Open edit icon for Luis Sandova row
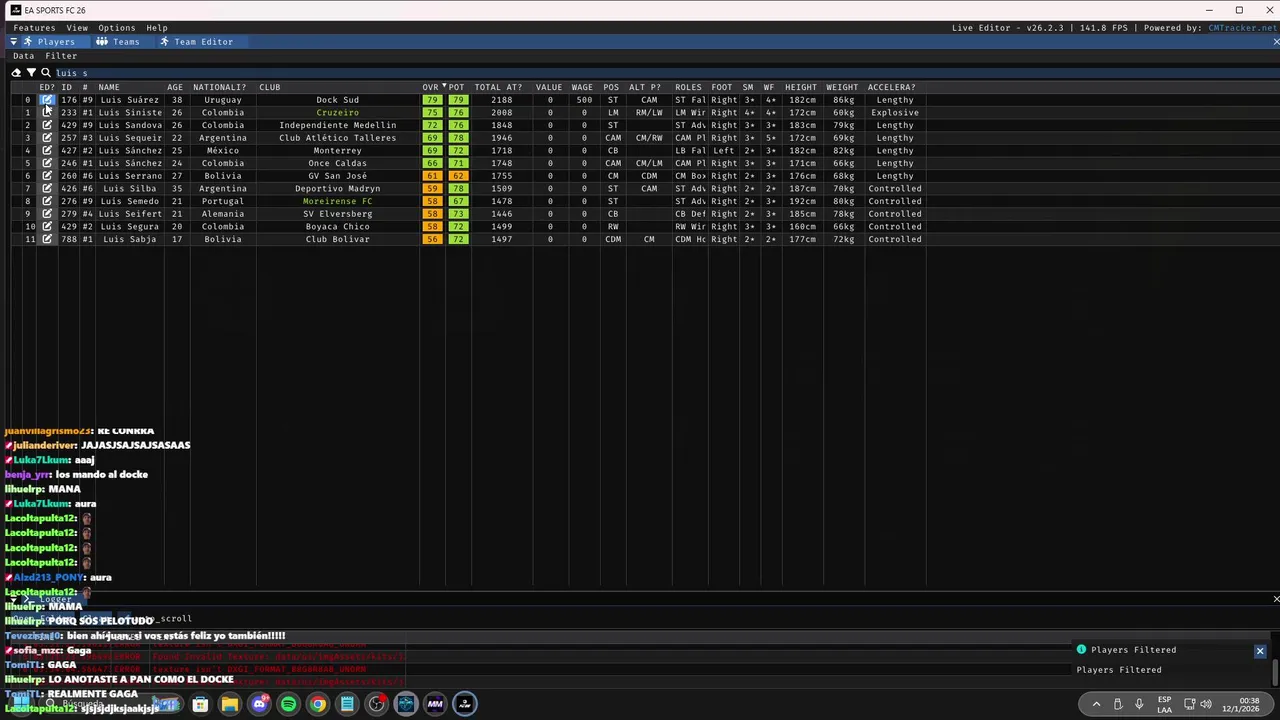Viewport: 1280px width, 720px height. click(47, 125)
